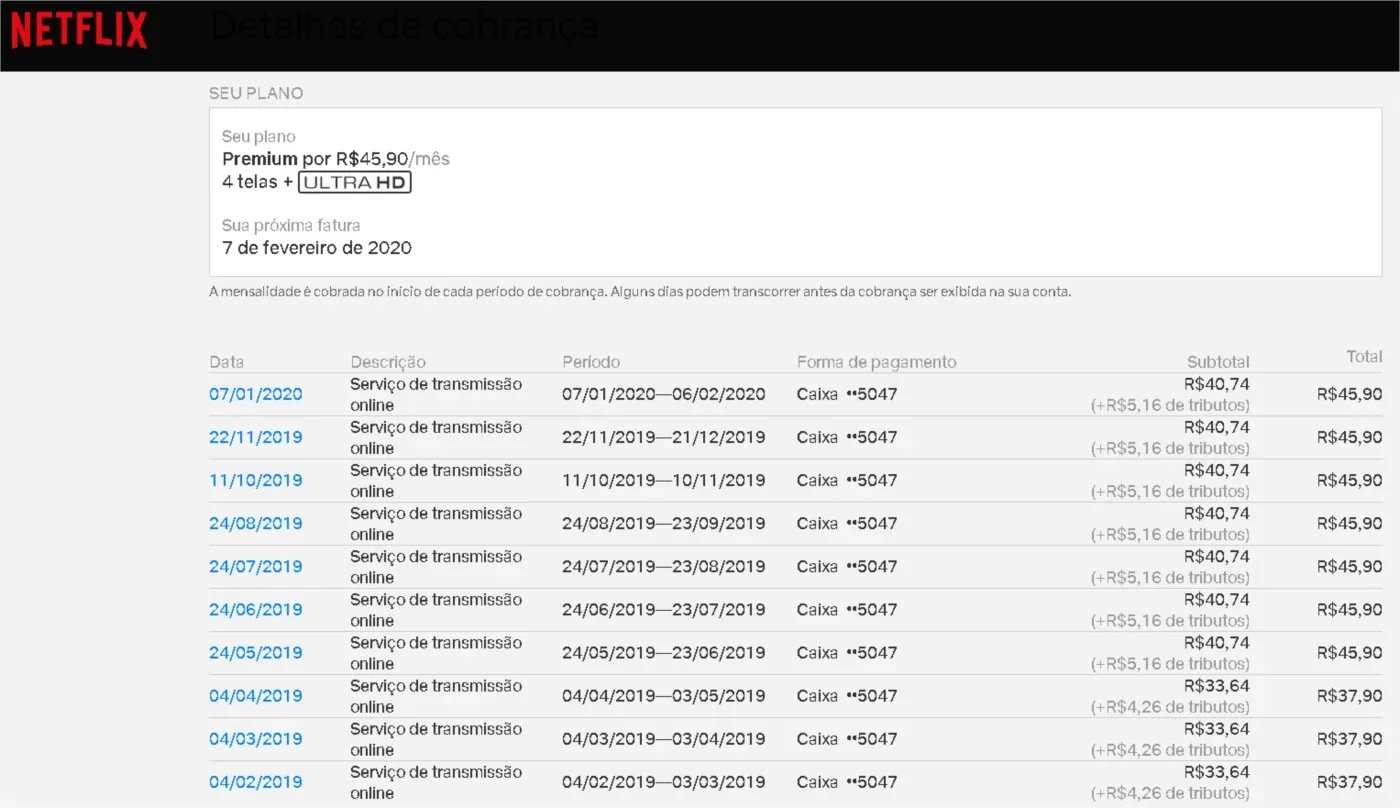This screenshot has width=1400, height=808.
Task: Click period '24/05/2019—23/06/2019'
Action: (x=664, y=652)
